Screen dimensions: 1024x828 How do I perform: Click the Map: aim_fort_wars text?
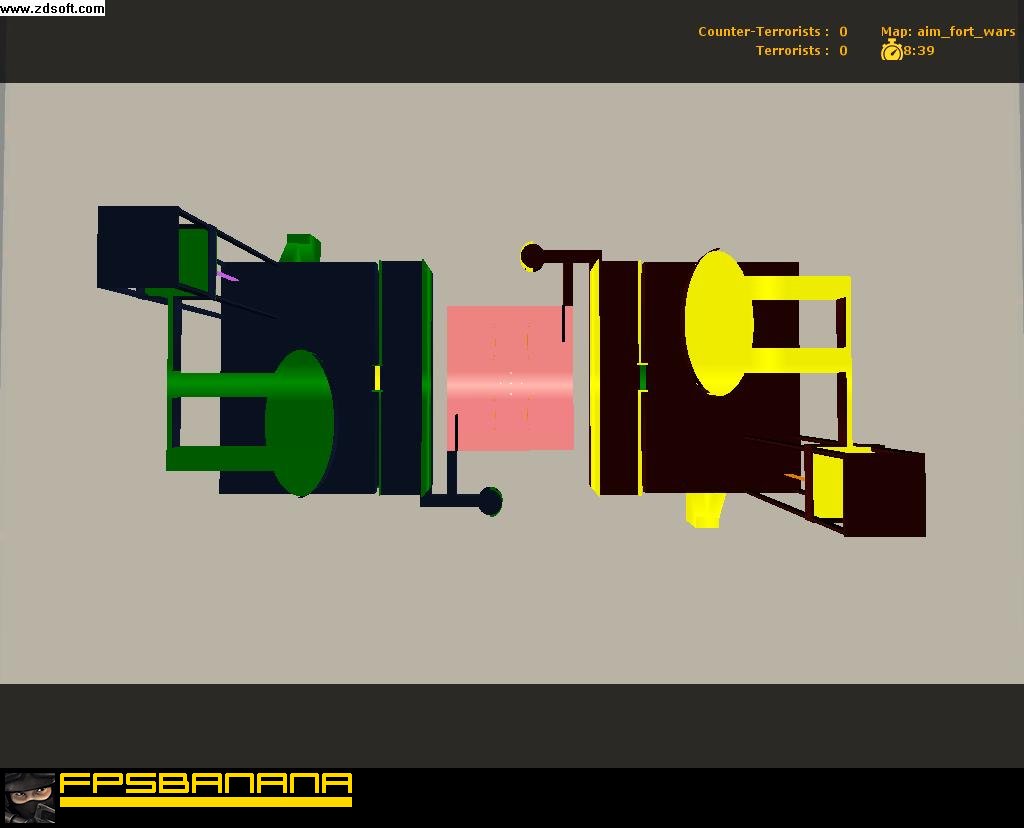tap(948, 31)
